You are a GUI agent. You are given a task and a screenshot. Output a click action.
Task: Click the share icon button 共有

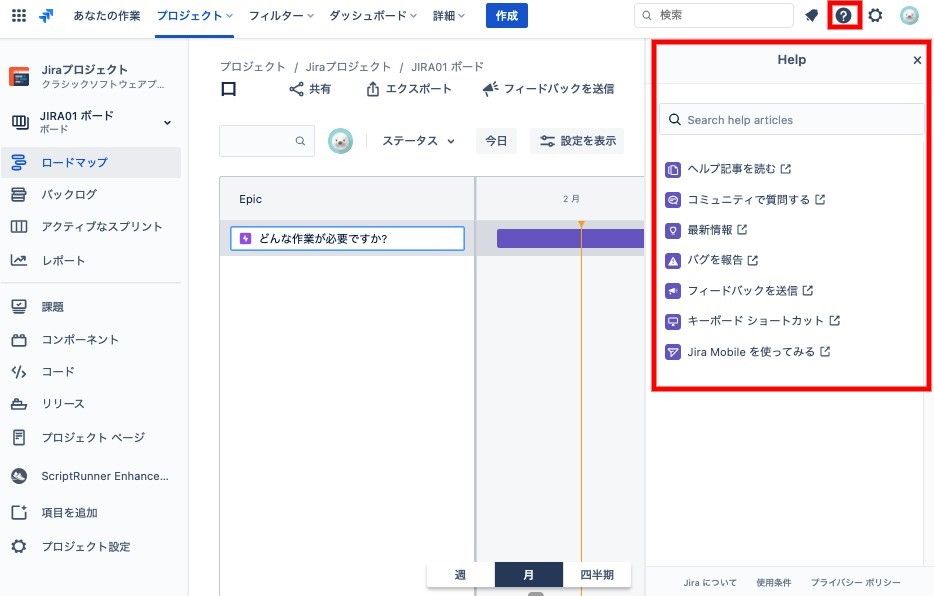[310, 89]
